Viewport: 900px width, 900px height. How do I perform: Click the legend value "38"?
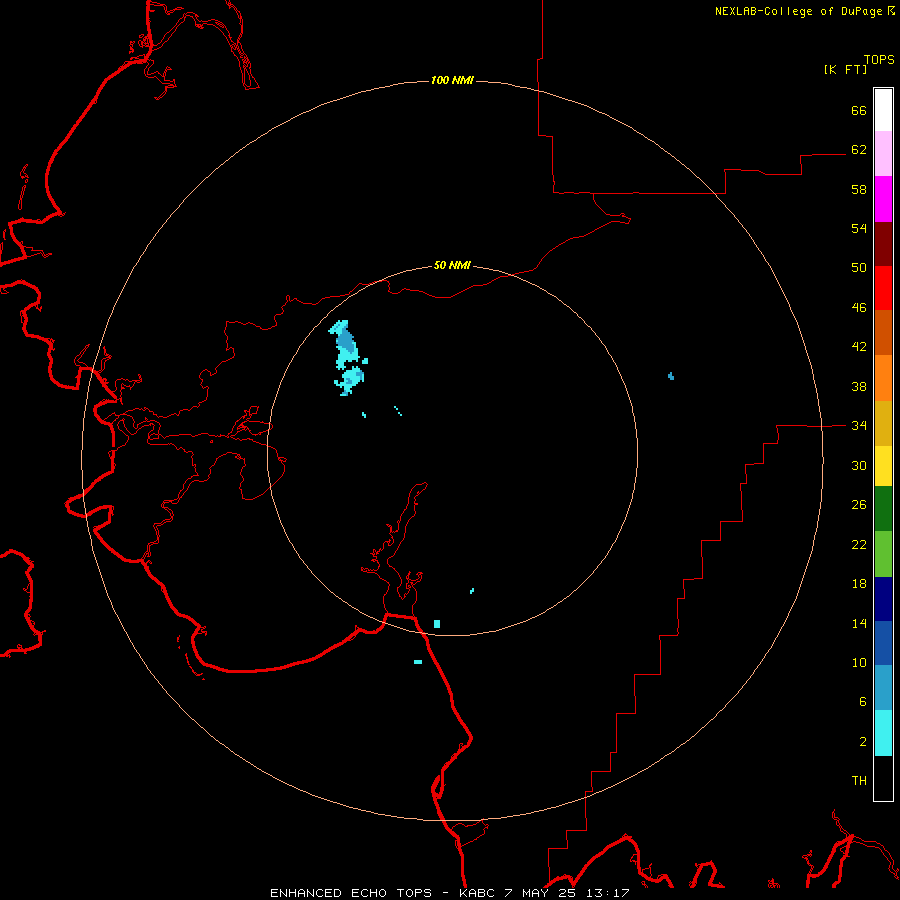[x=859, y=386]
